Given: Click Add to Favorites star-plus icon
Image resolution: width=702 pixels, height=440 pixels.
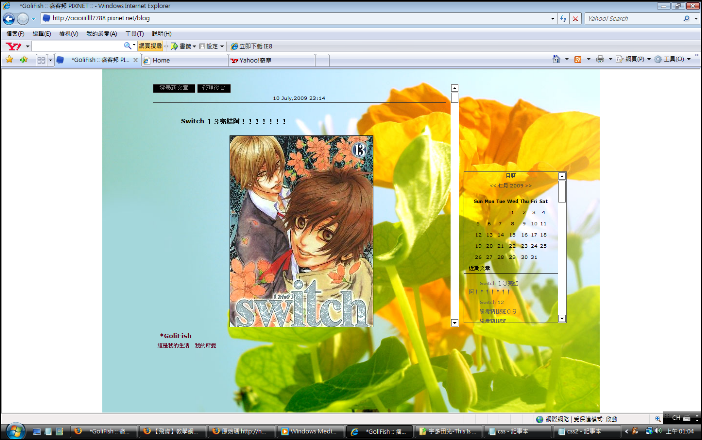Looking at the screenshot, I should click(24, 60).
